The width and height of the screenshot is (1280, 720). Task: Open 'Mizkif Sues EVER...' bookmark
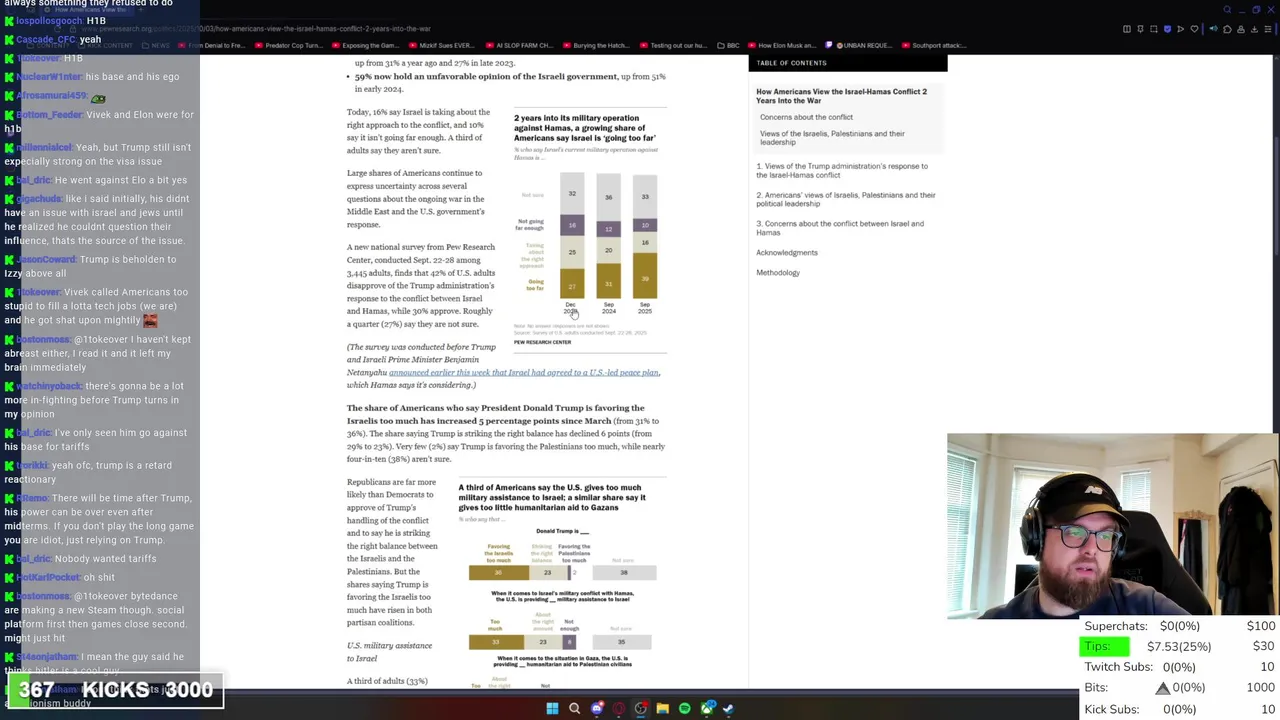pos(443,45)
